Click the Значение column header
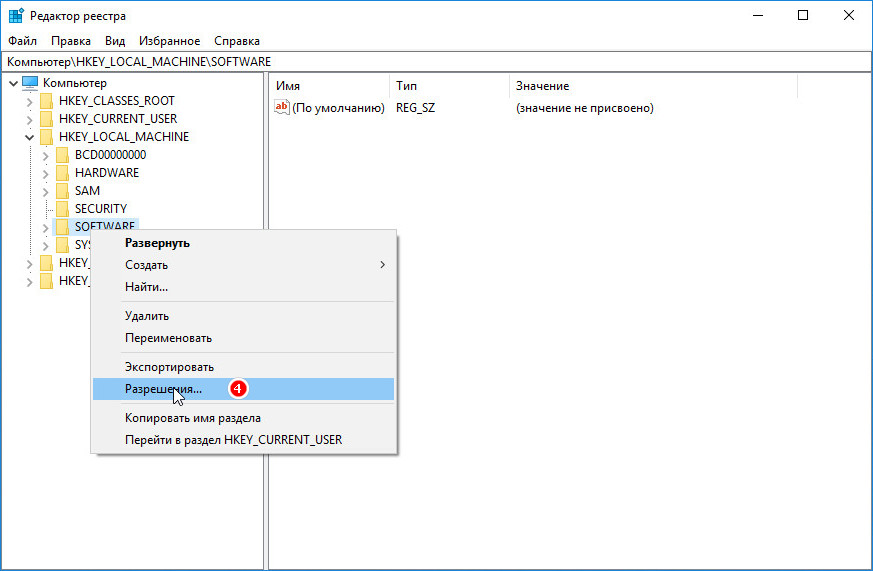The image size is (873, 571). coord(654,86)
